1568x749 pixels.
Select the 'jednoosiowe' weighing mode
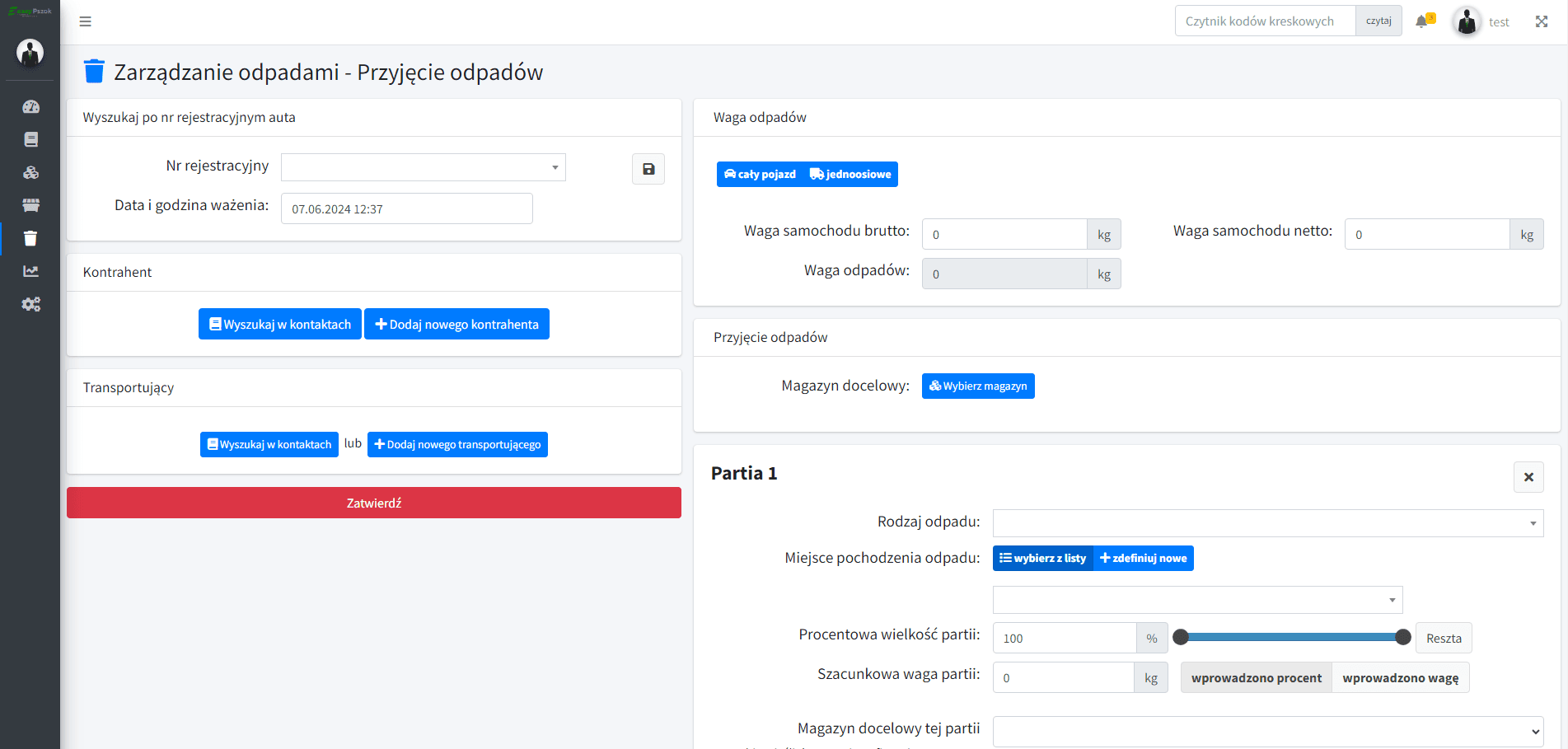[851, 175]
